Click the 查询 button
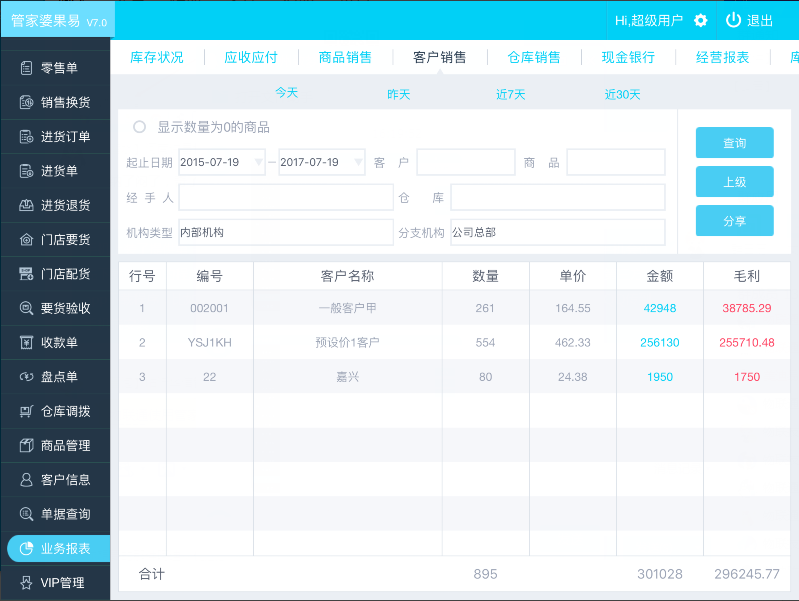Screen dimensions: 799x601 (x=734, y=143)
